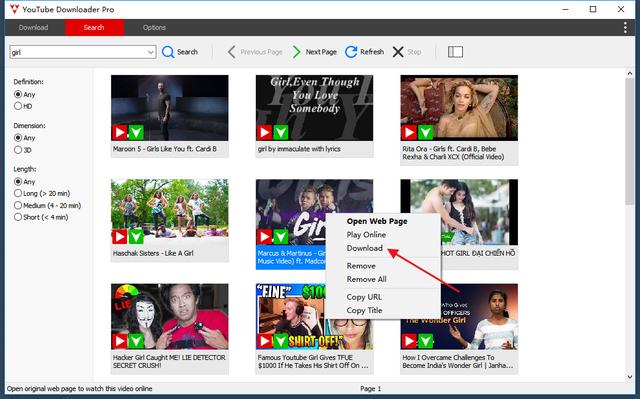The image size is (640, 399).
Task: Choose Remove from context menu
Action: click(361, 266)
